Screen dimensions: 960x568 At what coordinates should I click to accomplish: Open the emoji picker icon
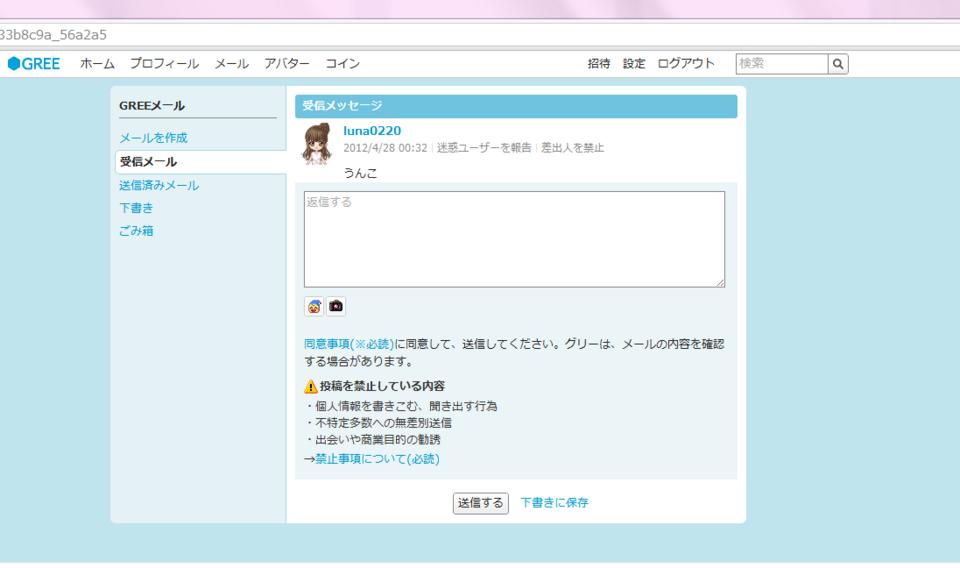(x=314, y=306)
